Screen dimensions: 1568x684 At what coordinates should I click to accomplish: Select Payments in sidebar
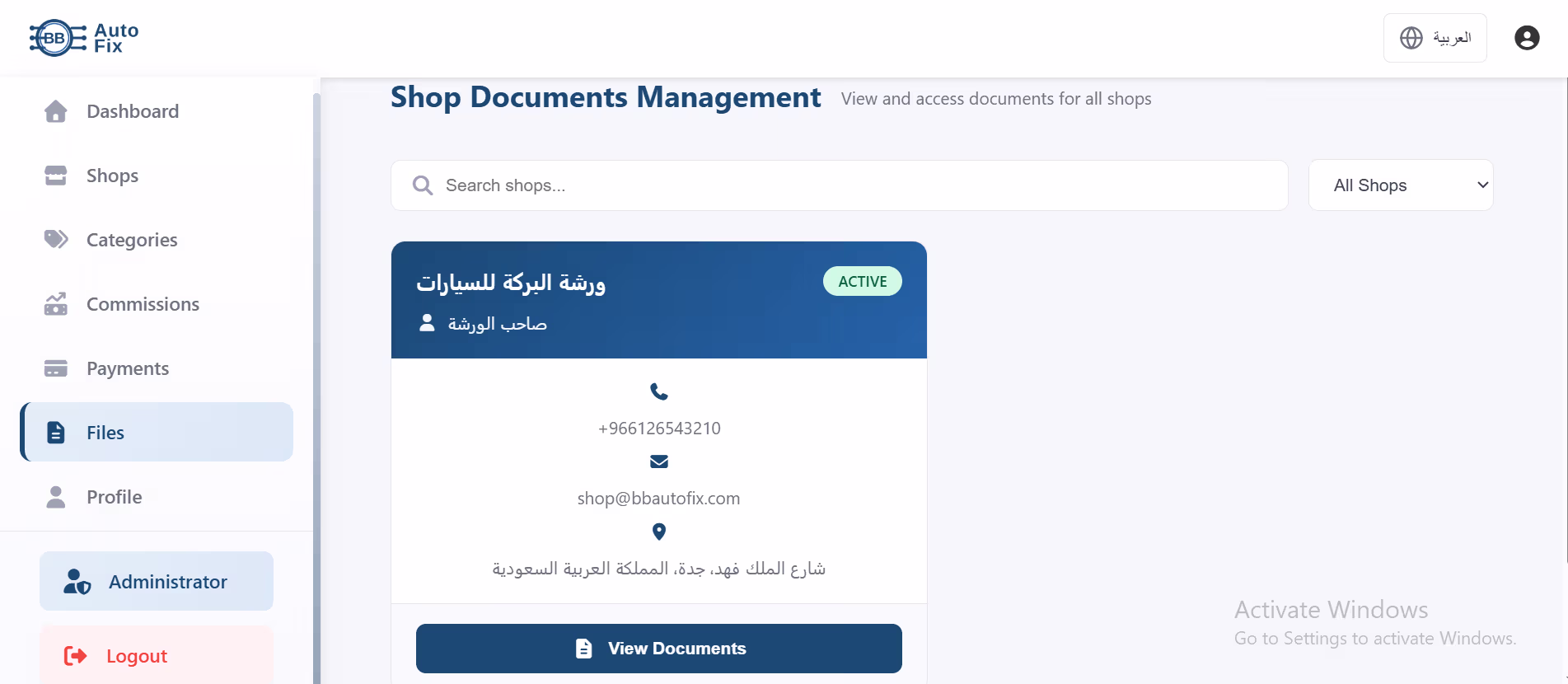click(157, 368)
